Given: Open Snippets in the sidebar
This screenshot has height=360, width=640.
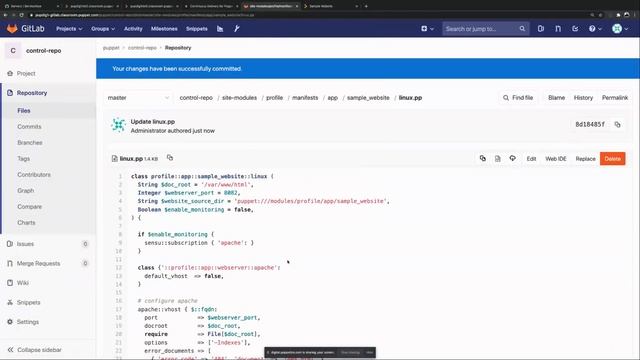Looking at the screenshot, I should point(29,302).
